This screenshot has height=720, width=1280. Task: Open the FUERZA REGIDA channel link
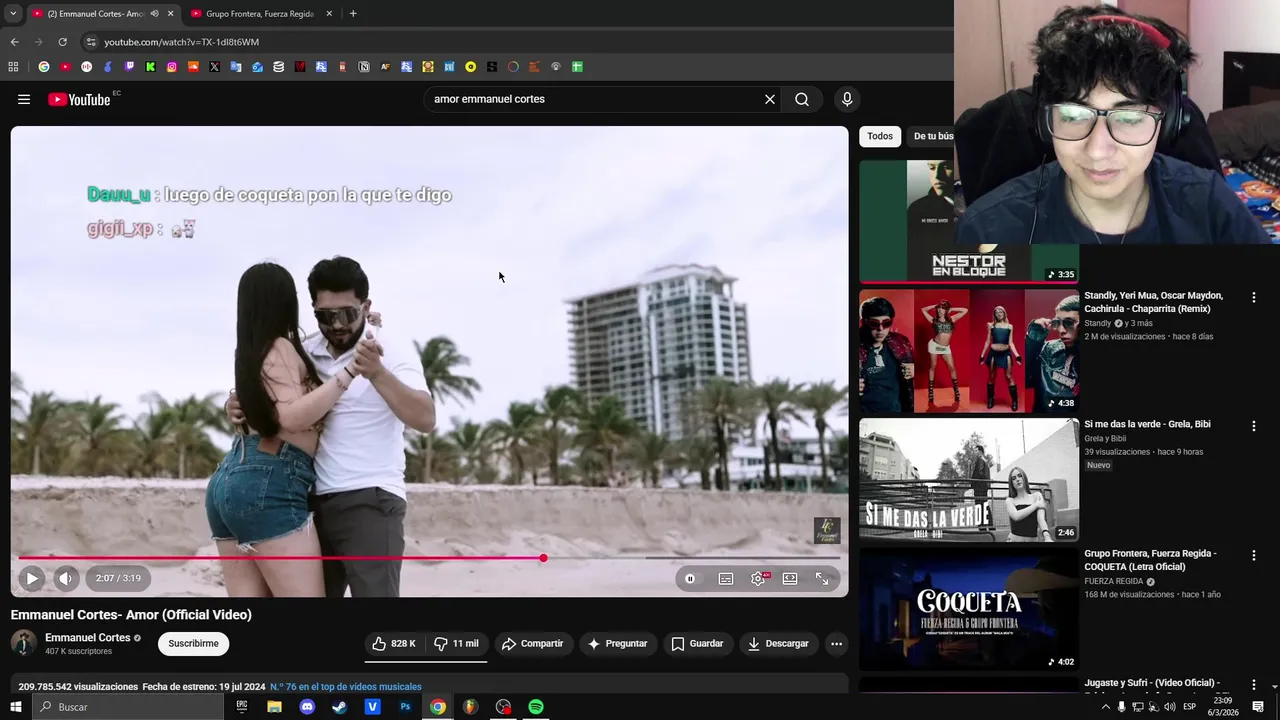pos(1113,581)
